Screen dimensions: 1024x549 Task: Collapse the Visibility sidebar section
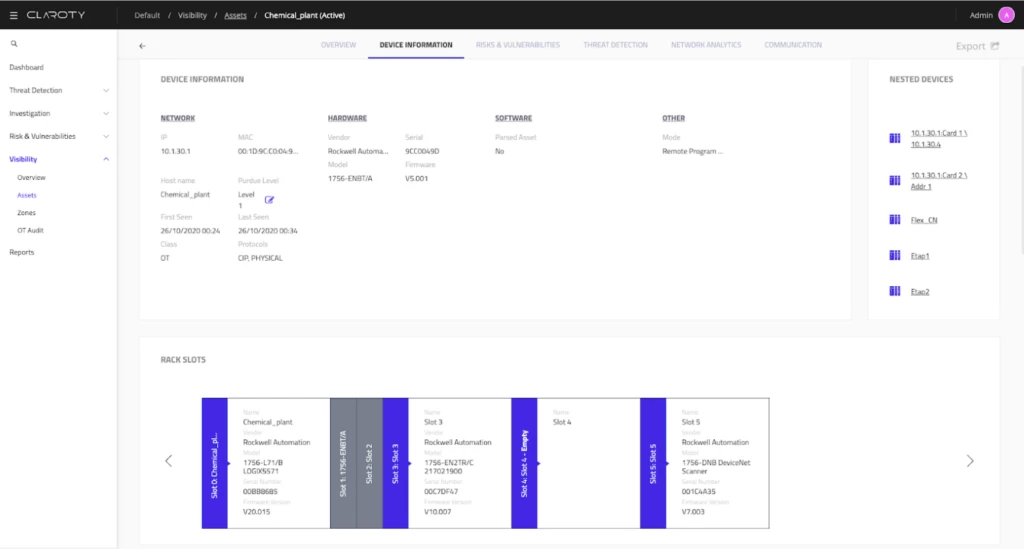pyautogui.click(x=106, y=159)
